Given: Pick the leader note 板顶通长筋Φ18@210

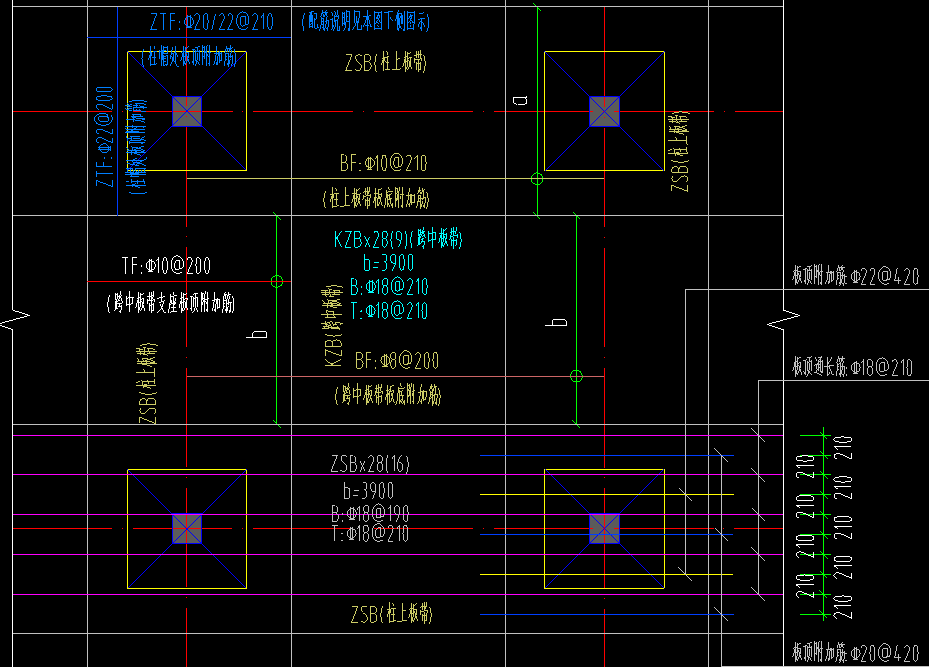Looking at the screenshot, I should (853, 367).
